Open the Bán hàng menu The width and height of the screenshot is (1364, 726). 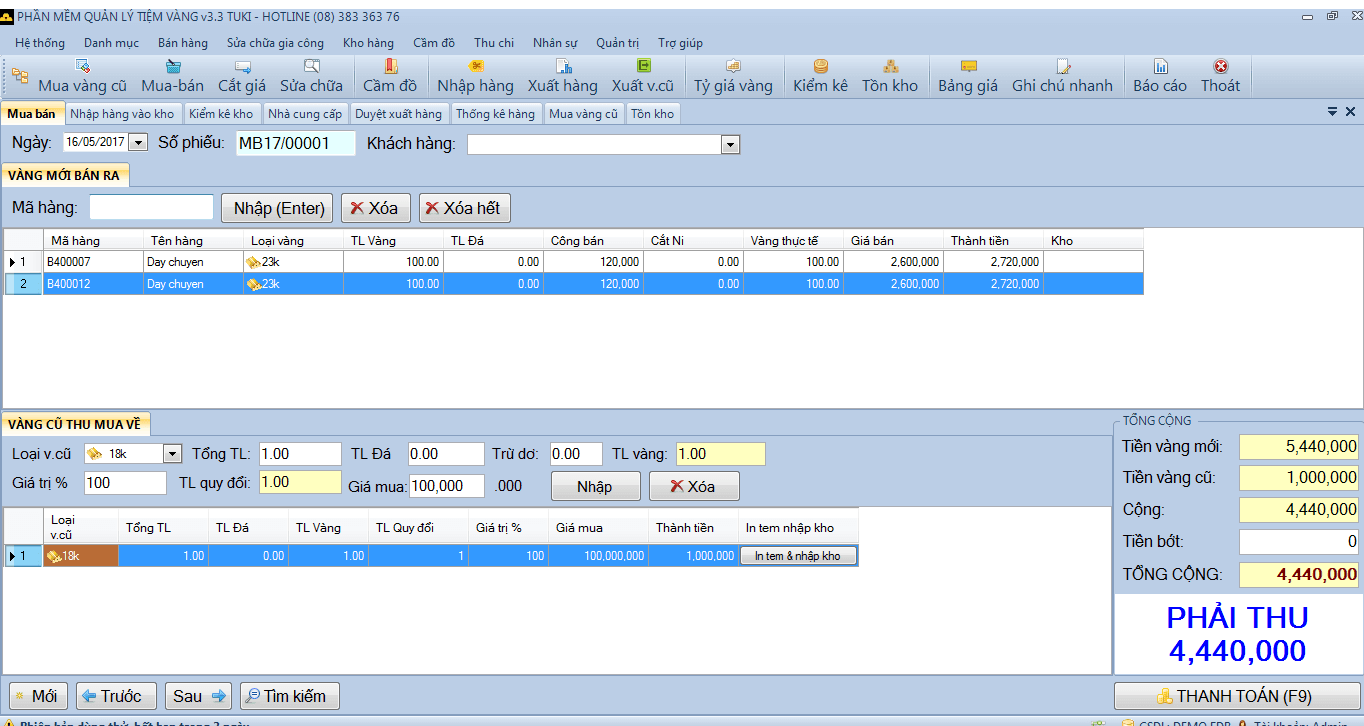click(183, 43)
